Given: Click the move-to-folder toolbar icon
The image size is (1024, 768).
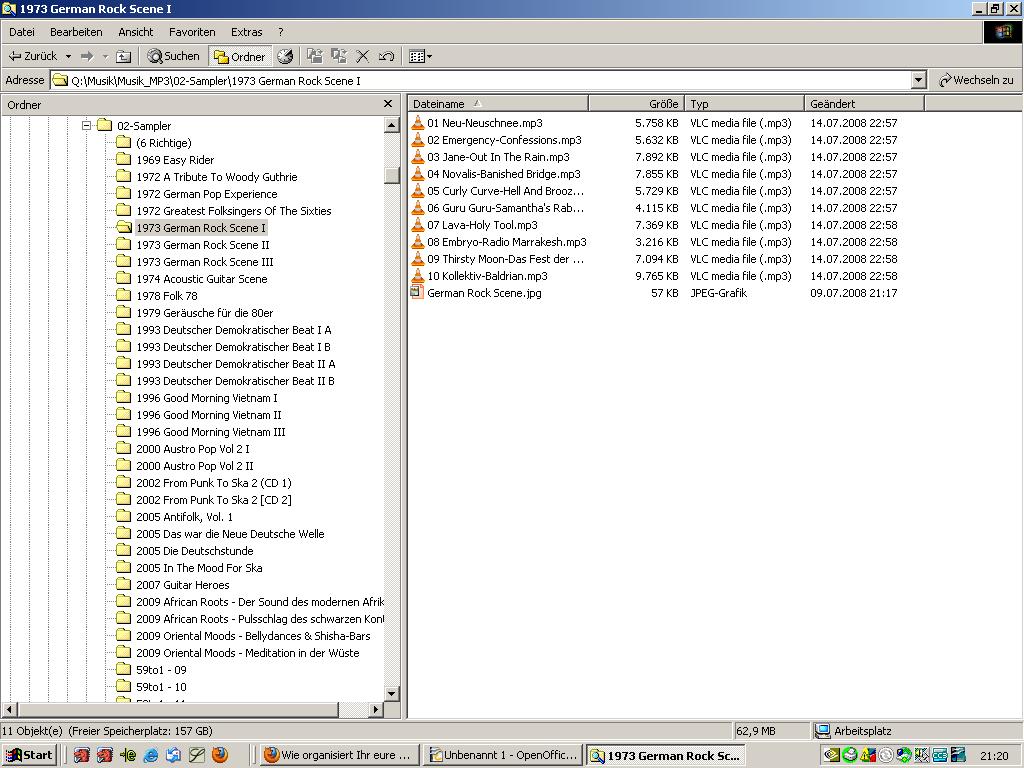Looking at the screenshot, I should coord(315,56).
